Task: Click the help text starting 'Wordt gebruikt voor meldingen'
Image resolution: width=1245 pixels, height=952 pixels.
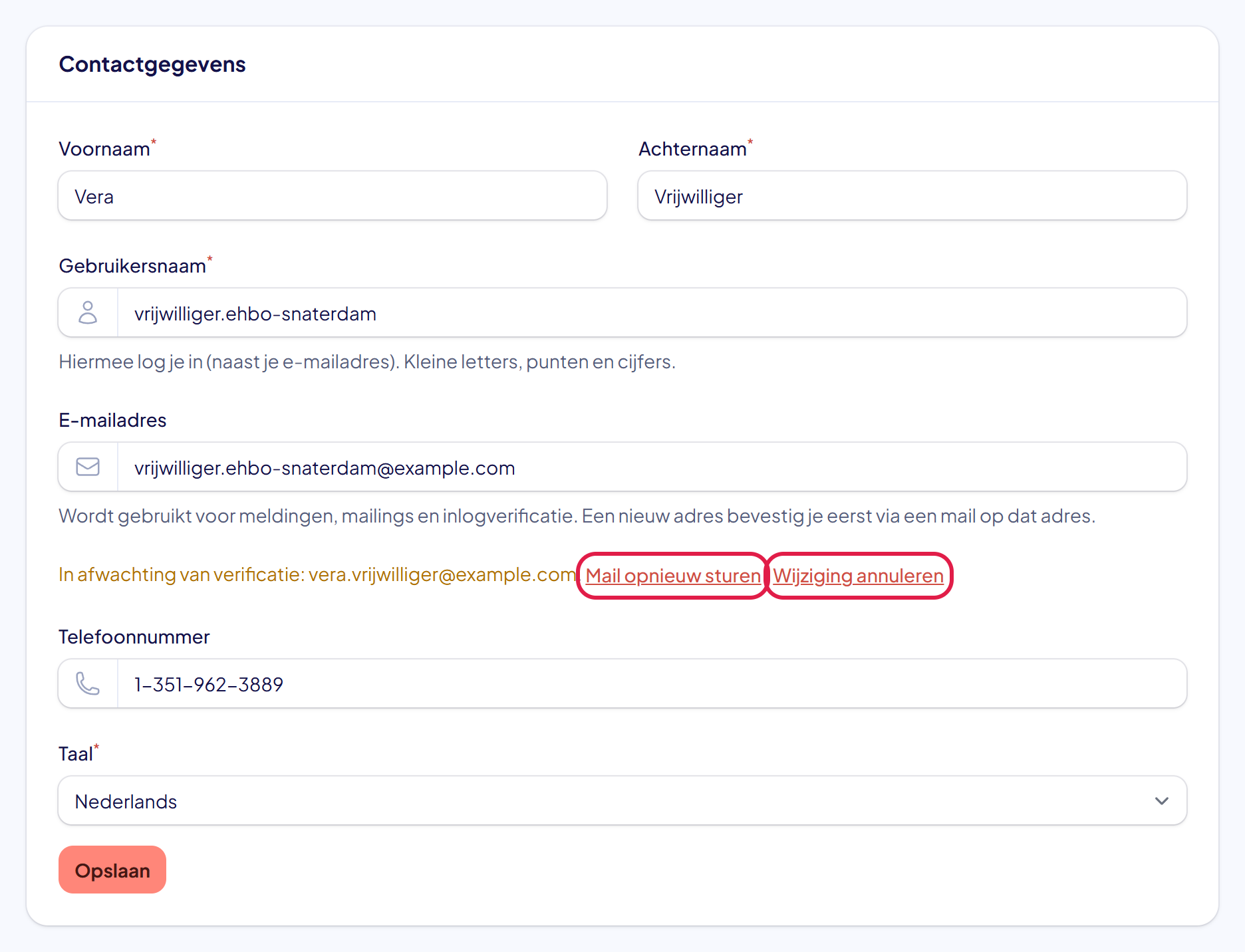Action: (577, 516)
